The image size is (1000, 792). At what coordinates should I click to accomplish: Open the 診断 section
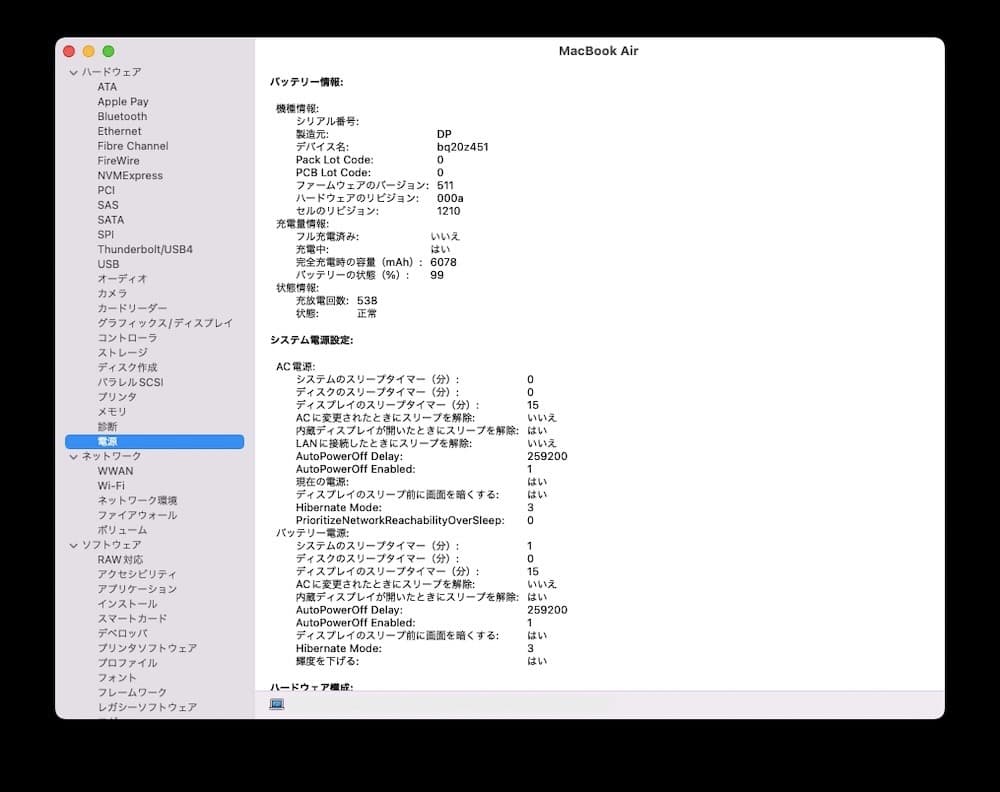(x=107, y=426)
